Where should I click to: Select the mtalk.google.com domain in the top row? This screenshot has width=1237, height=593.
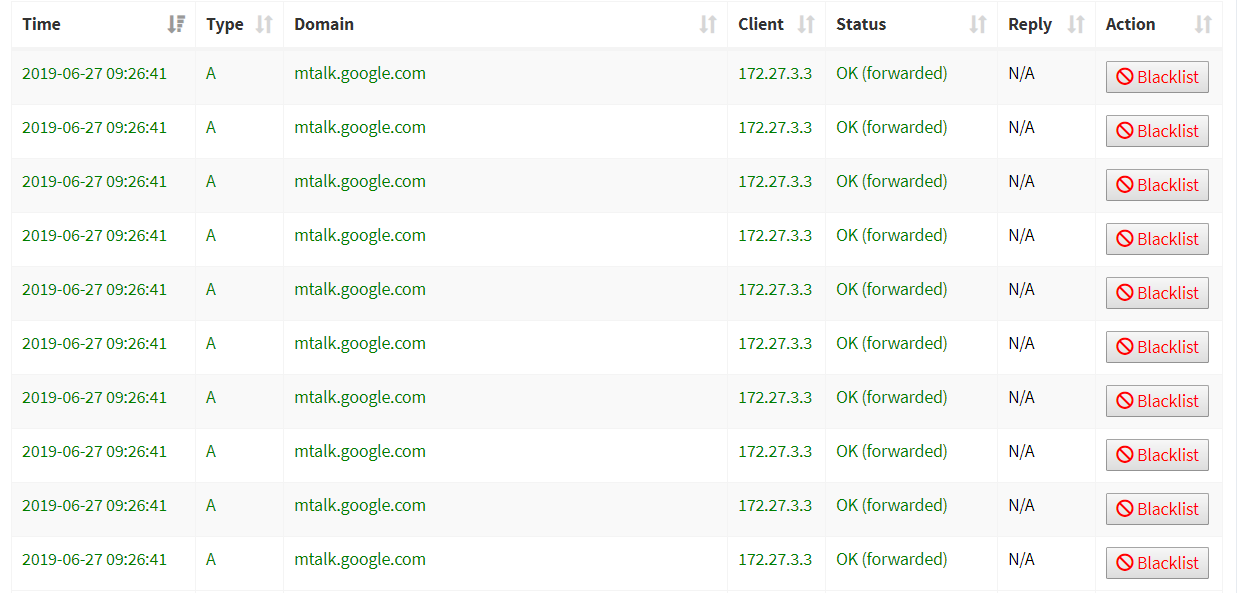pyautogui.click(x=360, y=73)
